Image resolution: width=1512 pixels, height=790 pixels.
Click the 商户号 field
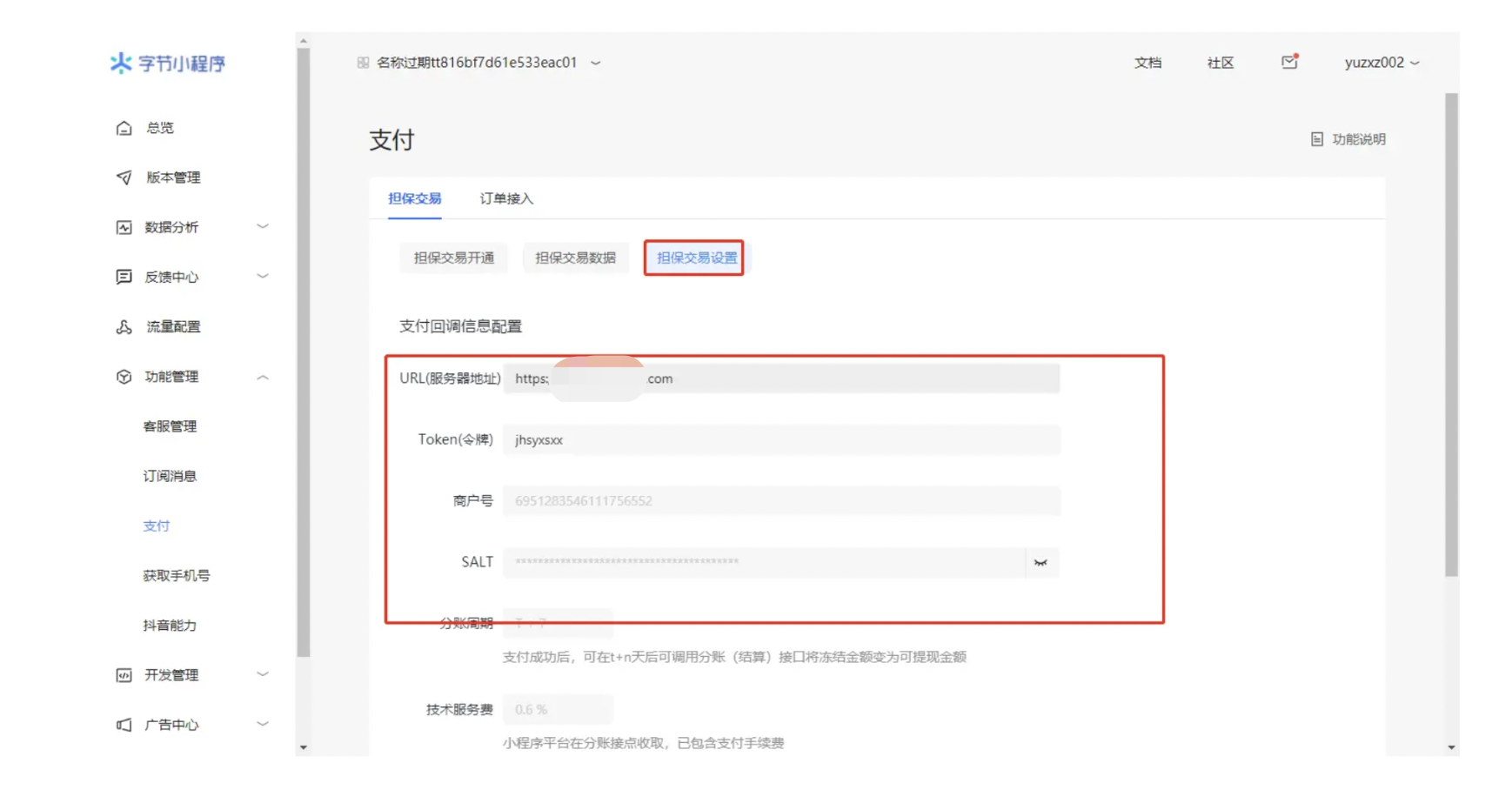[781, 500]
